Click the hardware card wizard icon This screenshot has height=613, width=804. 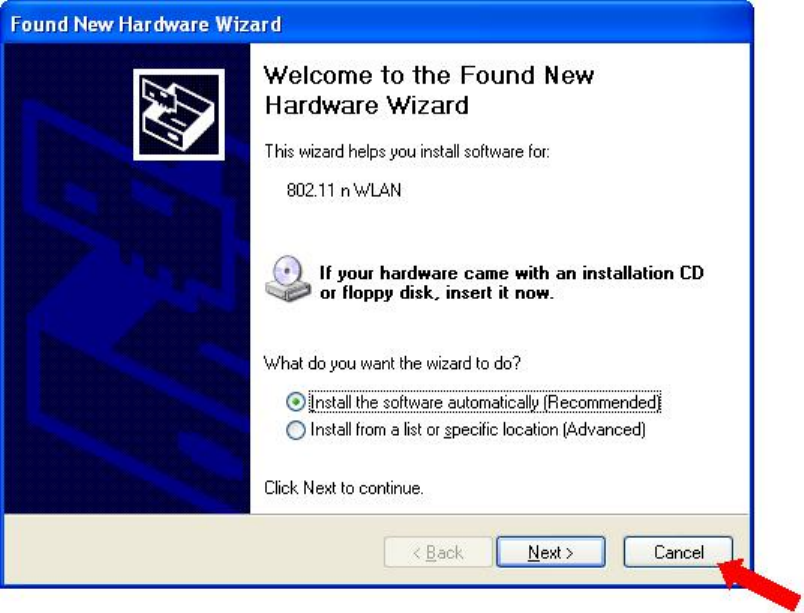tap(179, 114)
